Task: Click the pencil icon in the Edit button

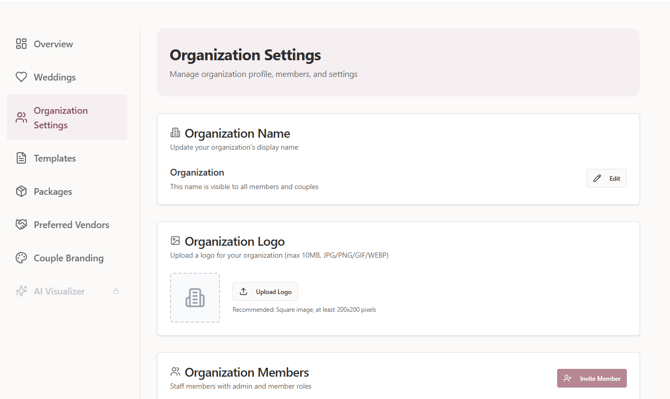Action: point(597,178)
